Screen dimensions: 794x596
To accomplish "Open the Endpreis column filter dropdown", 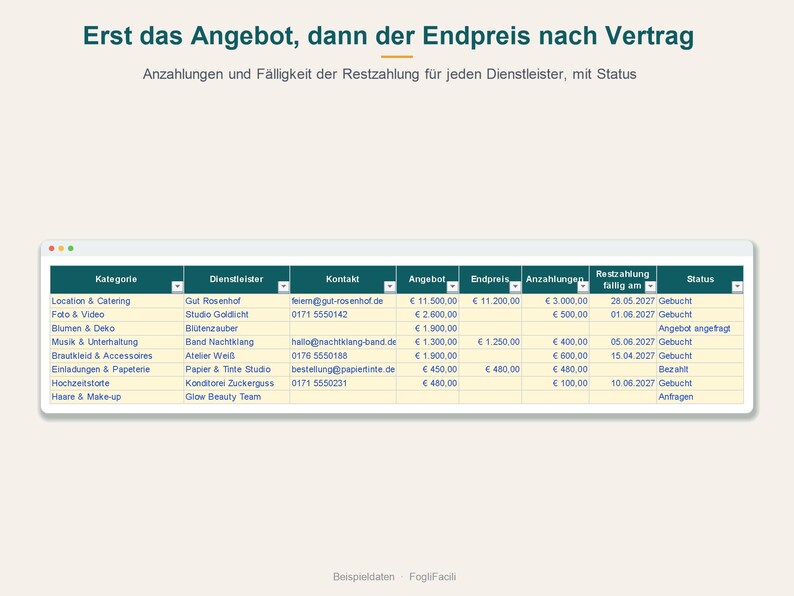I will click(515, 287).
